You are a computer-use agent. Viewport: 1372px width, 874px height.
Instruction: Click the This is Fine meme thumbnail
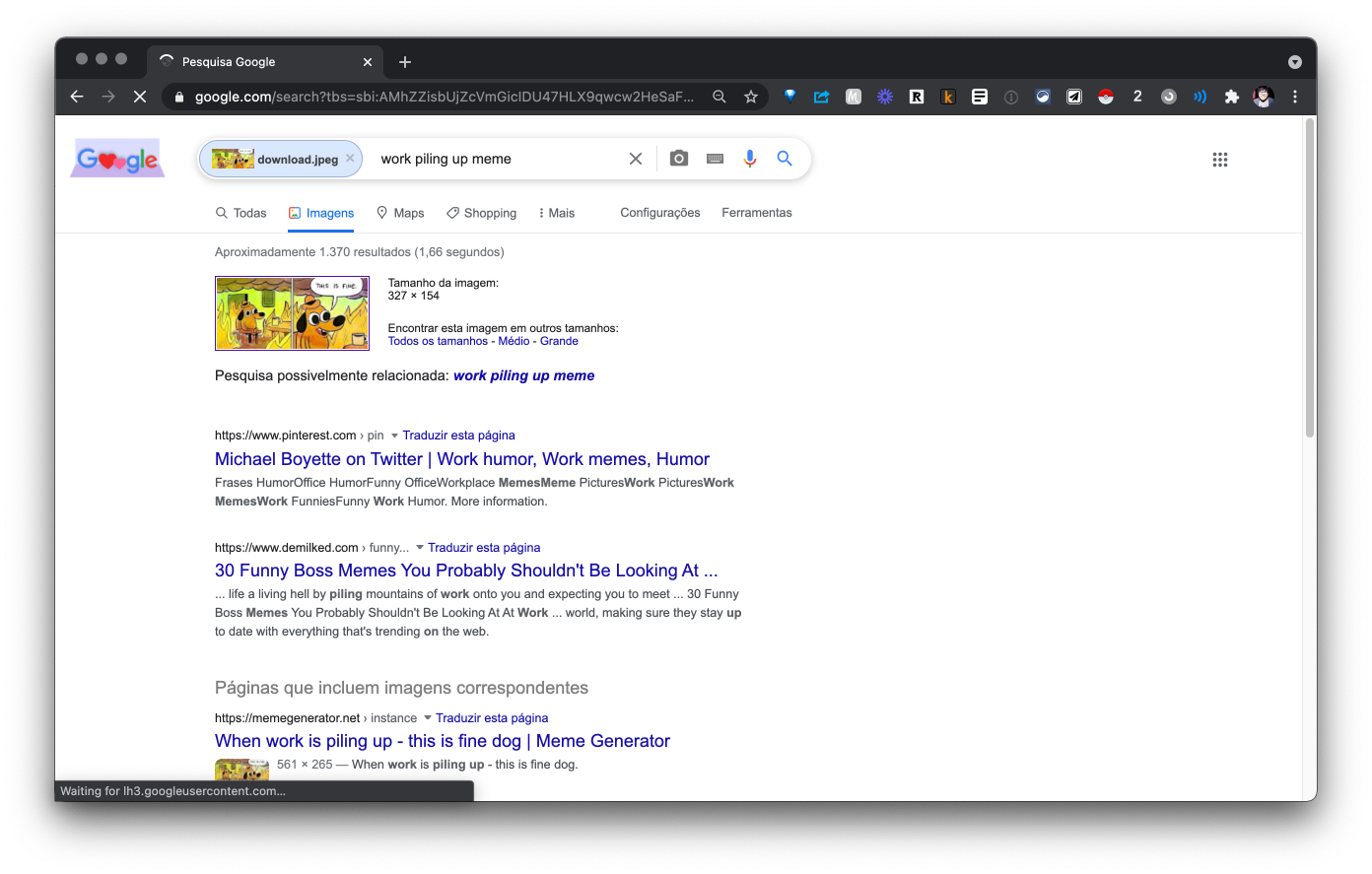[x=293, y=313]
